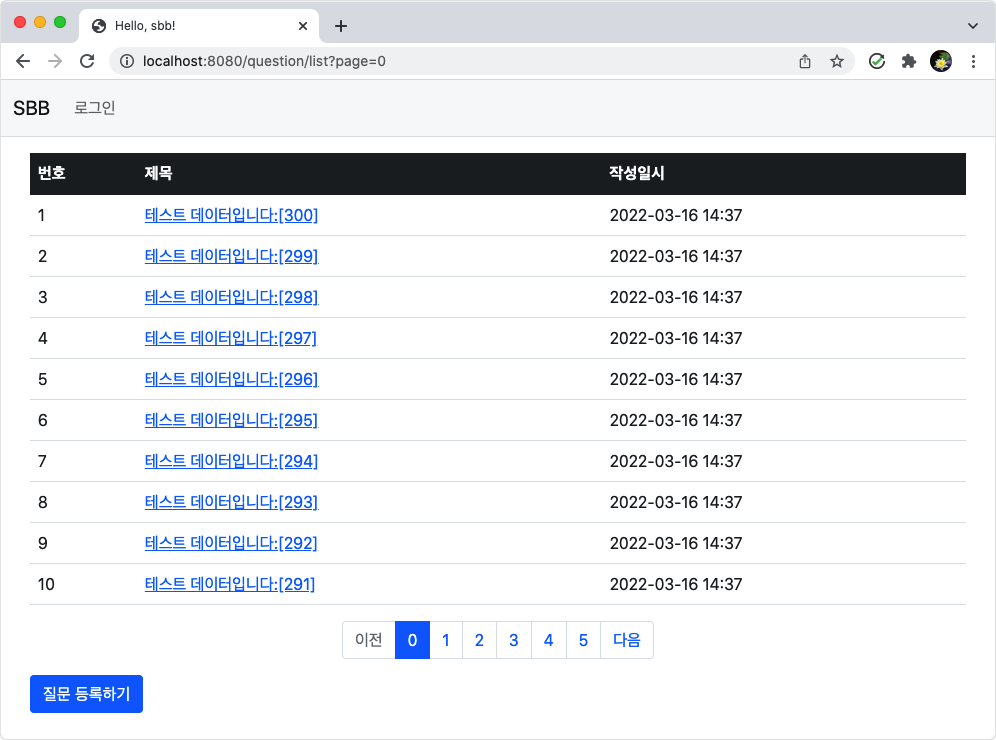This screenshot has height=740, width=996.
Task: Bookmark the page using the star icon
Action: tap(837, 61)
